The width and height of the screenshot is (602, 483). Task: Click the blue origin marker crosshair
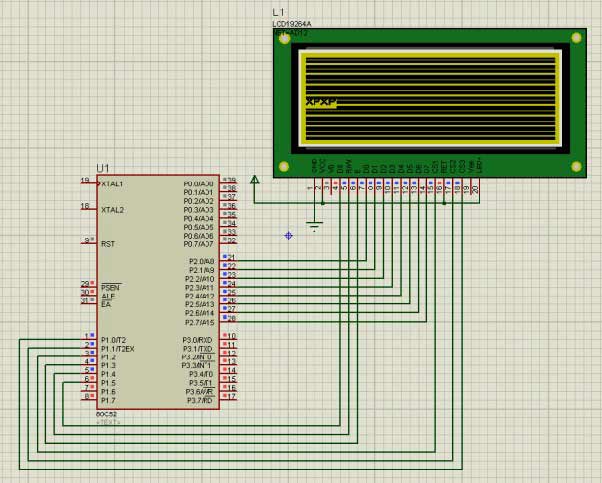[289, 235]
